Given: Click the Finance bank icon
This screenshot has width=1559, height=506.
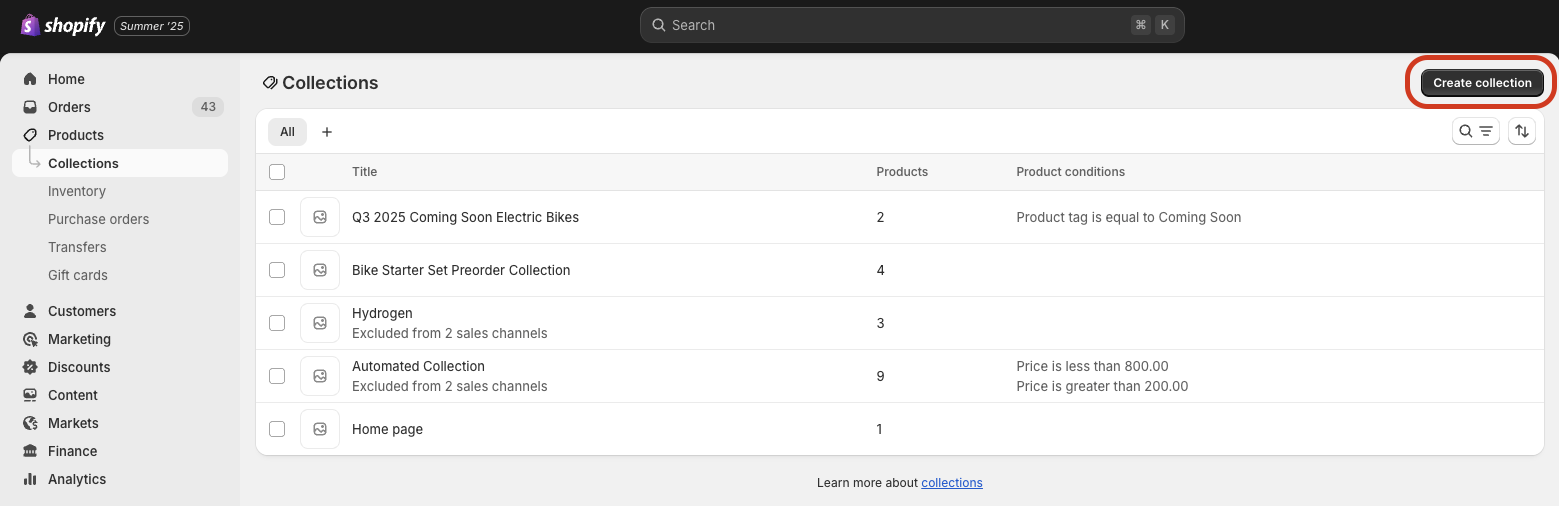Looking at the screenshot, I should 30,451.
